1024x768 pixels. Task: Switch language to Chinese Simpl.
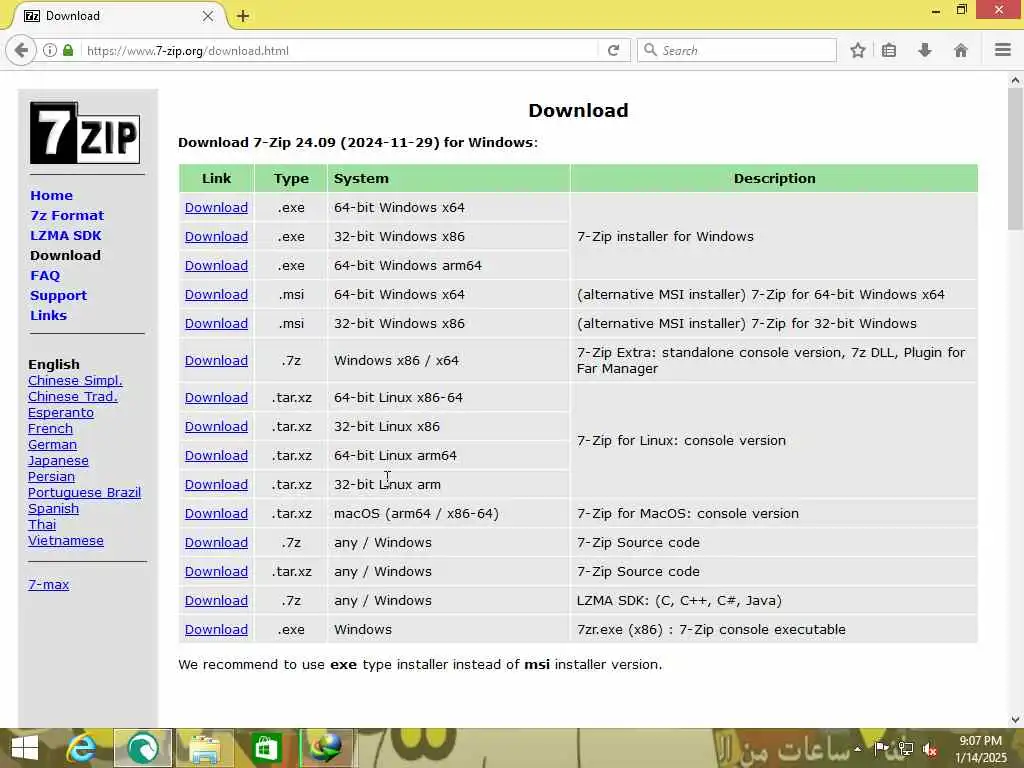click(x=75, y=381)
